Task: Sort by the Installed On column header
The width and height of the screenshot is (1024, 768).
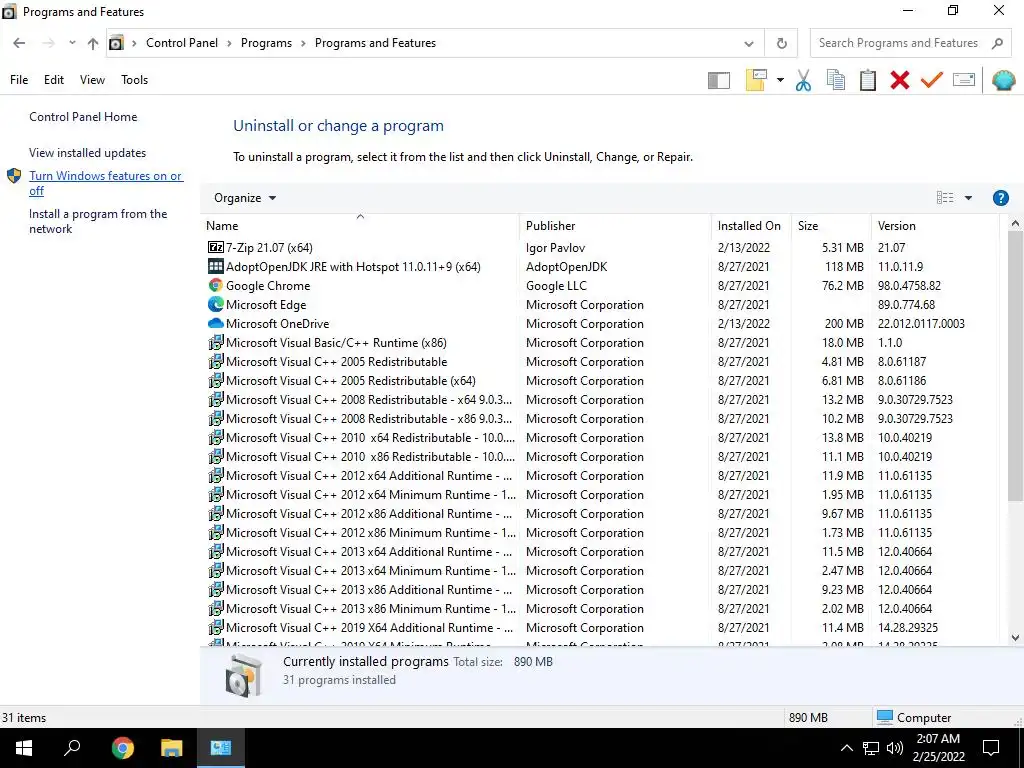Action: click(751, 226)
